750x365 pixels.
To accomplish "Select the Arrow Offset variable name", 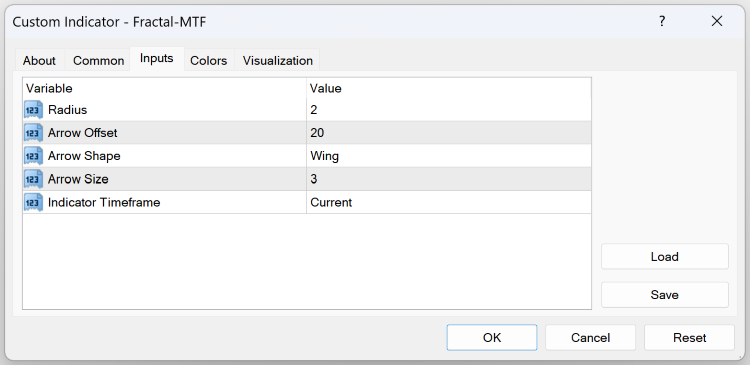I will [83, 133].
